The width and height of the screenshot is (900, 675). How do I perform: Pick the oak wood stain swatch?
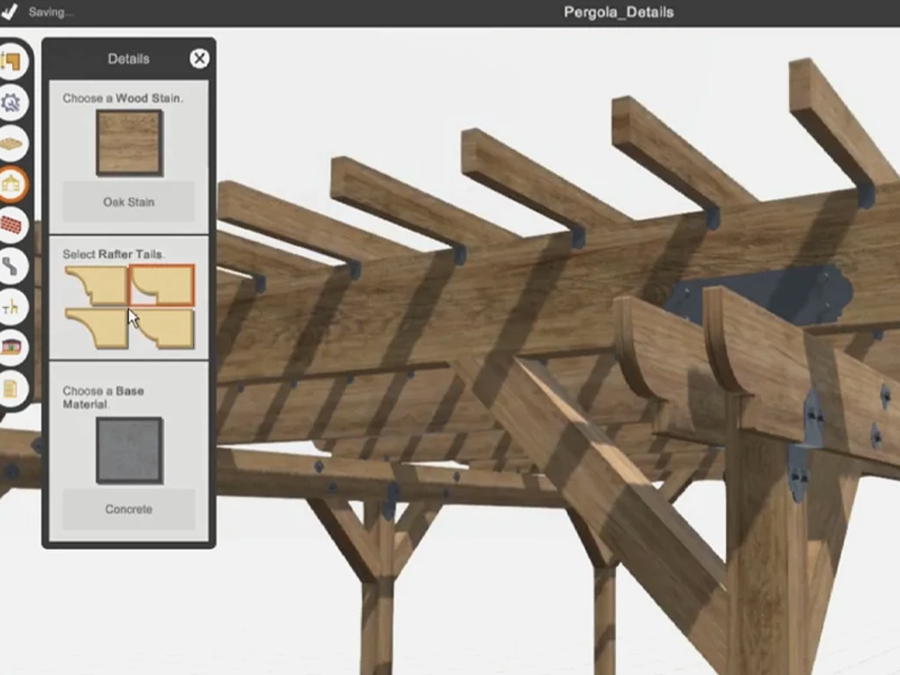[129, 143]
